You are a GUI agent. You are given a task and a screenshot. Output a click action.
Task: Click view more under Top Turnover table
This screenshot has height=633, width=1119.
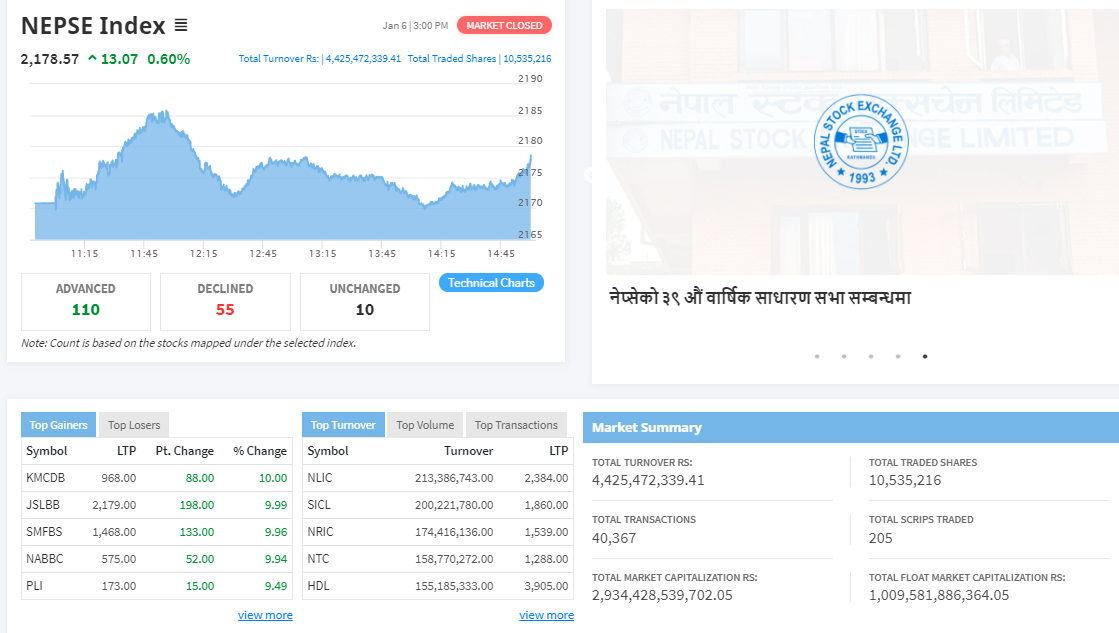click(x=547, y=615)
